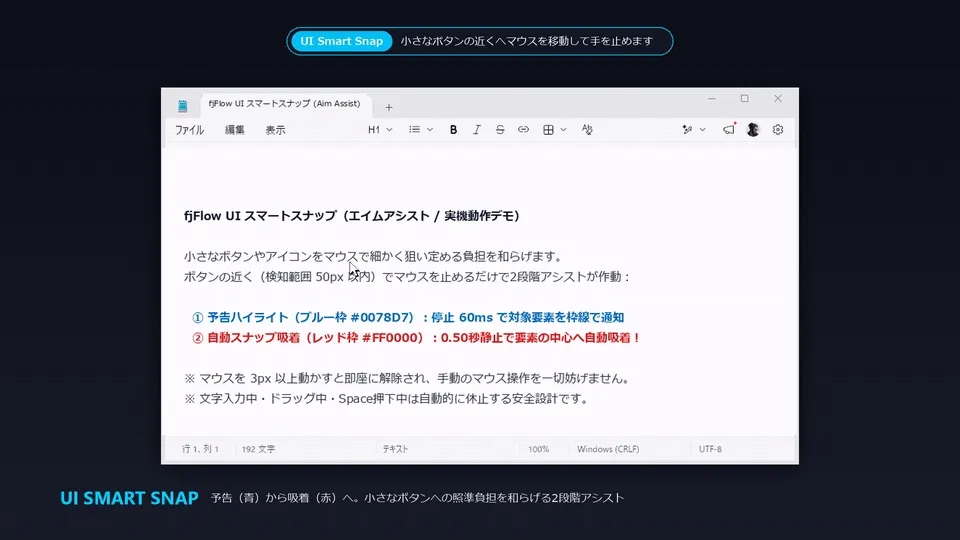
Task: Add a new tab with plus button
Action: pyautogui.click(x=389, y=107)
